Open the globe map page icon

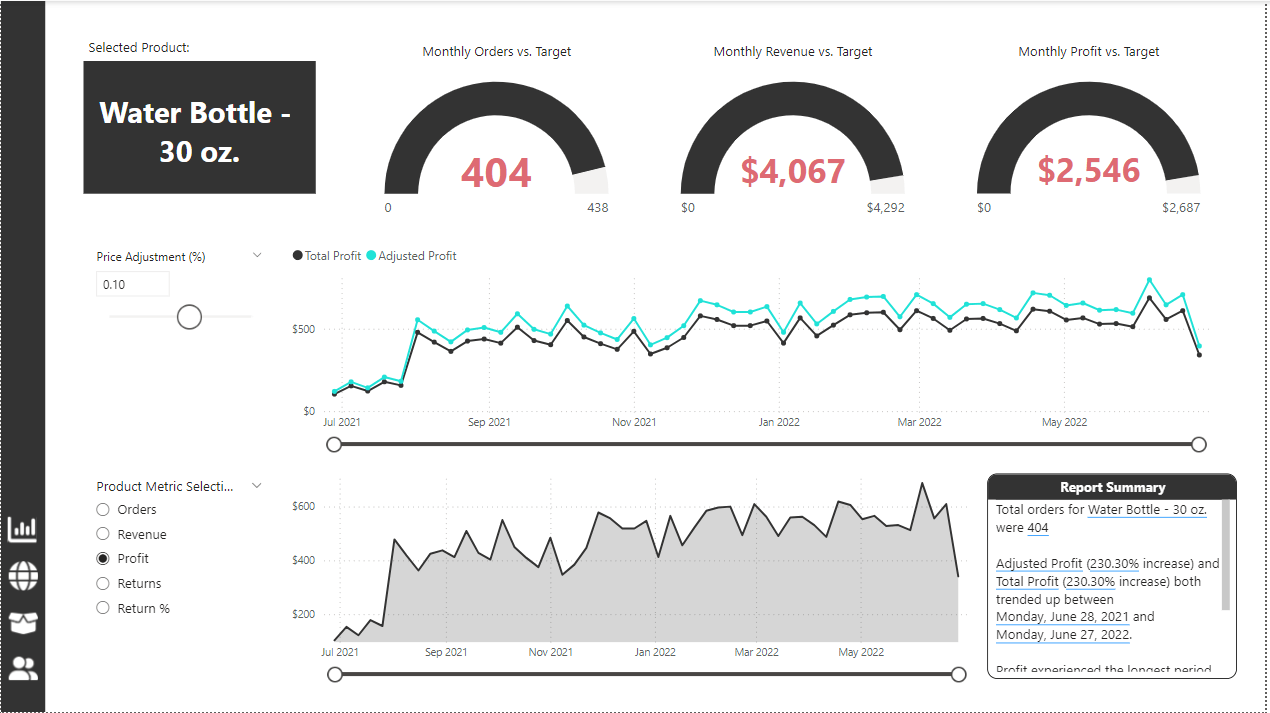pos(22,575)
